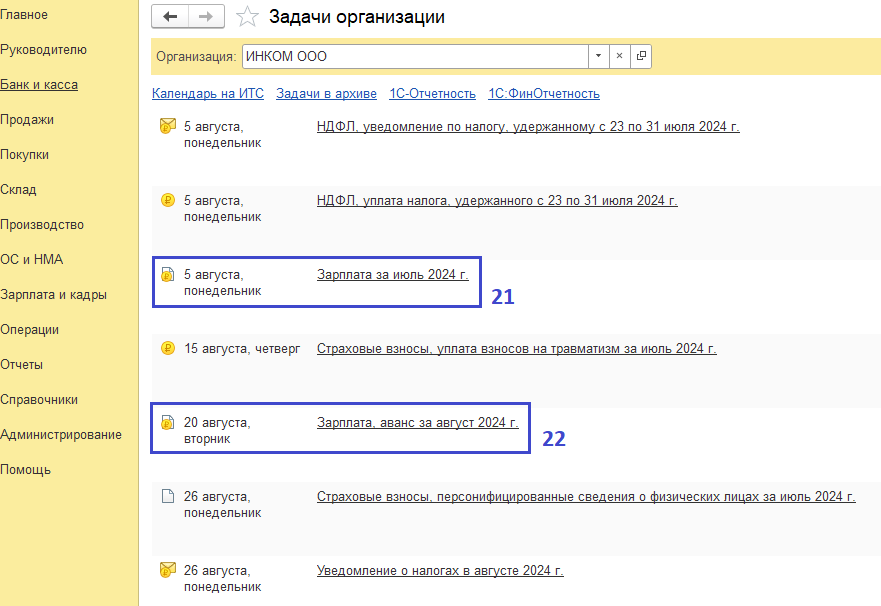The width and height of the screenshot is (881, 606).
Task: Go to the Зарплата и кадры section
Action: click(53, 295)
